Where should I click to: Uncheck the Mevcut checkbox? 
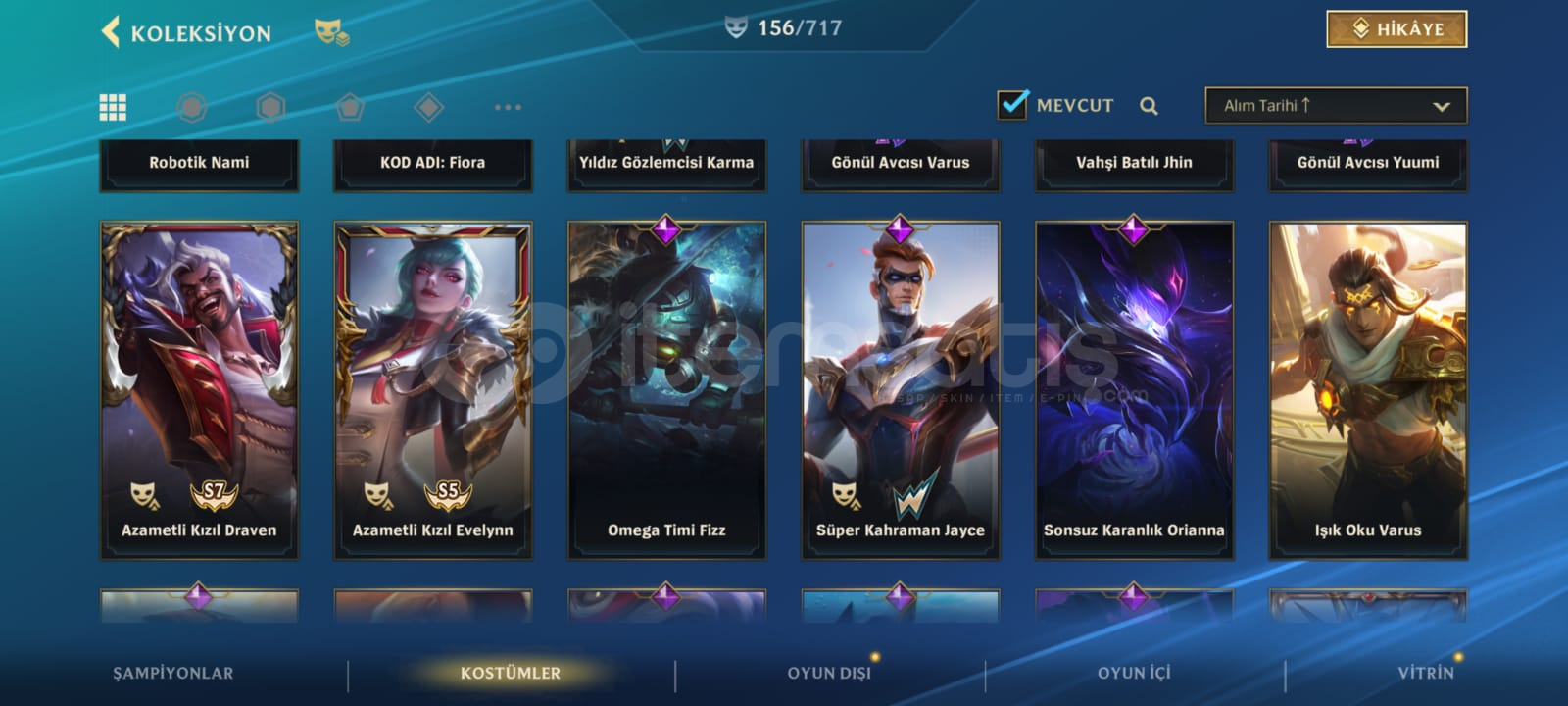pos(1012,104)
